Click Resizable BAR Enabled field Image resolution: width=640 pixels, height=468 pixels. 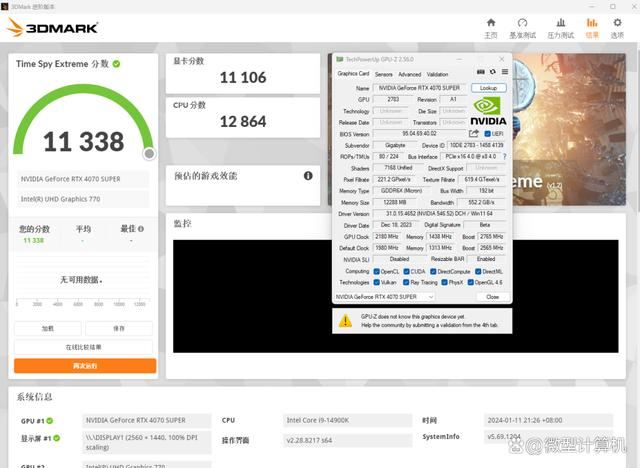(486, 259)
